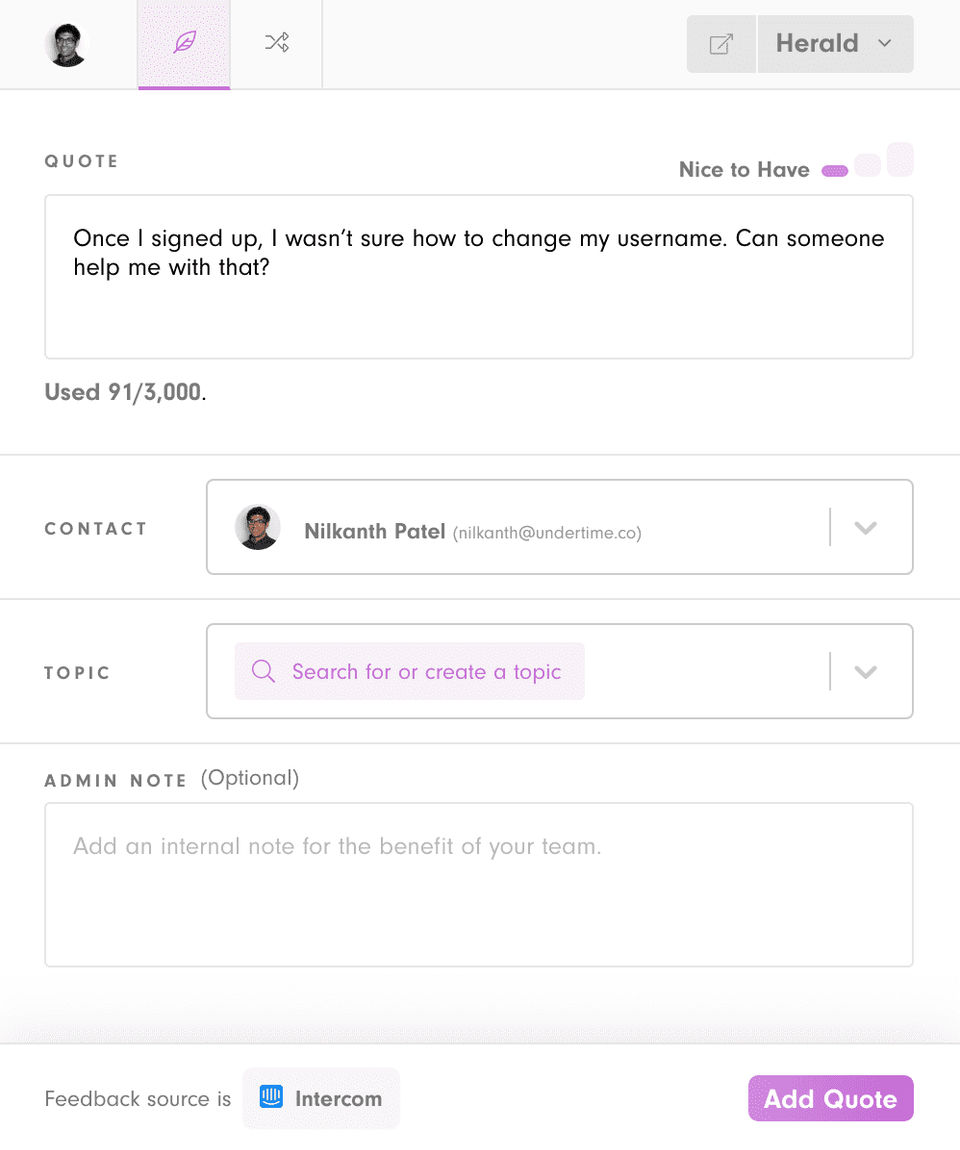Select the feather quote tab icon

tap(184, 43)
